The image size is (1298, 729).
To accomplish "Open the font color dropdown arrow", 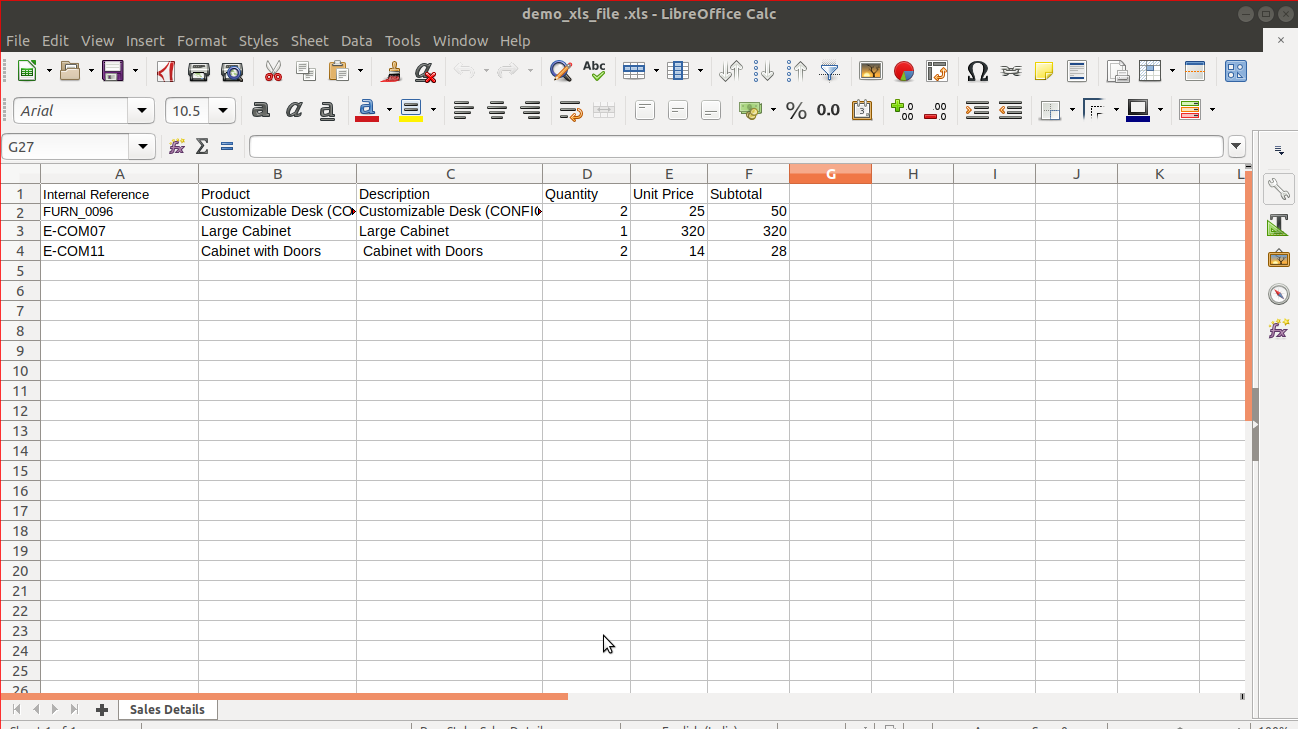I will pyautogui.click(x=388, y=110).
